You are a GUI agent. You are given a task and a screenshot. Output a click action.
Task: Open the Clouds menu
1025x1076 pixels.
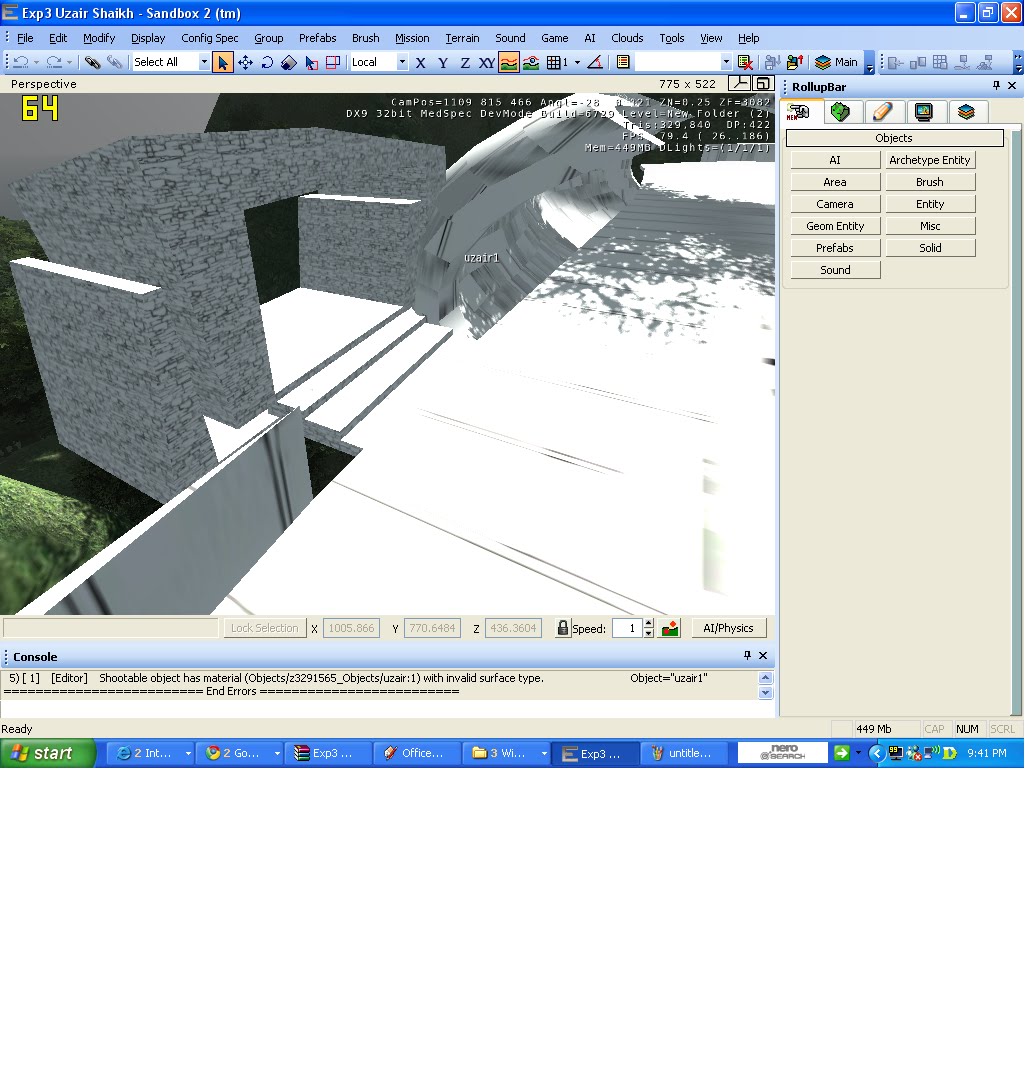[x=627, y=38]
